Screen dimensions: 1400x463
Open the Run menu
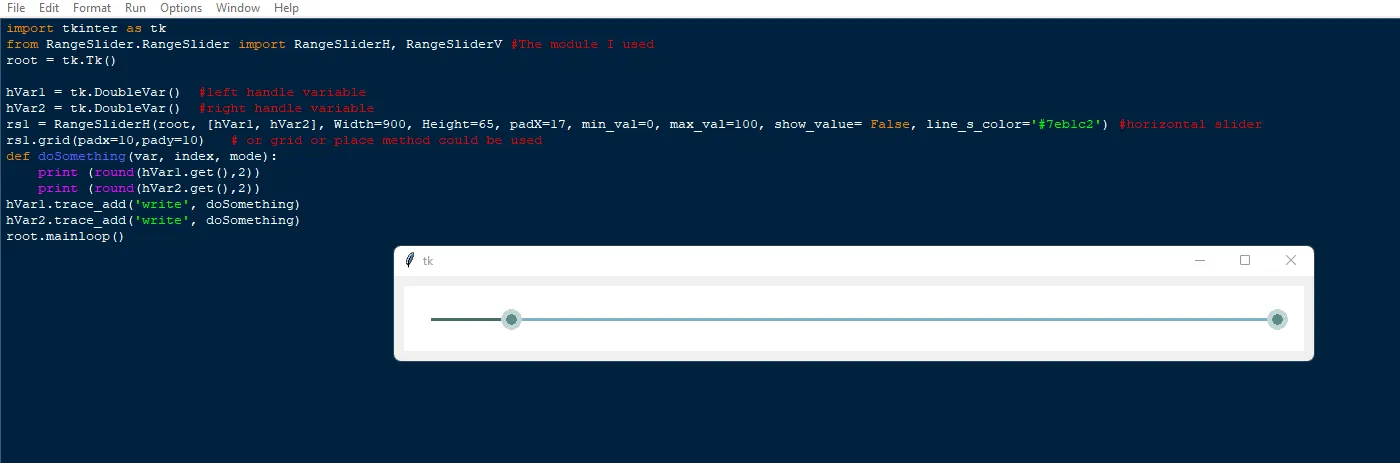[135, 8]
